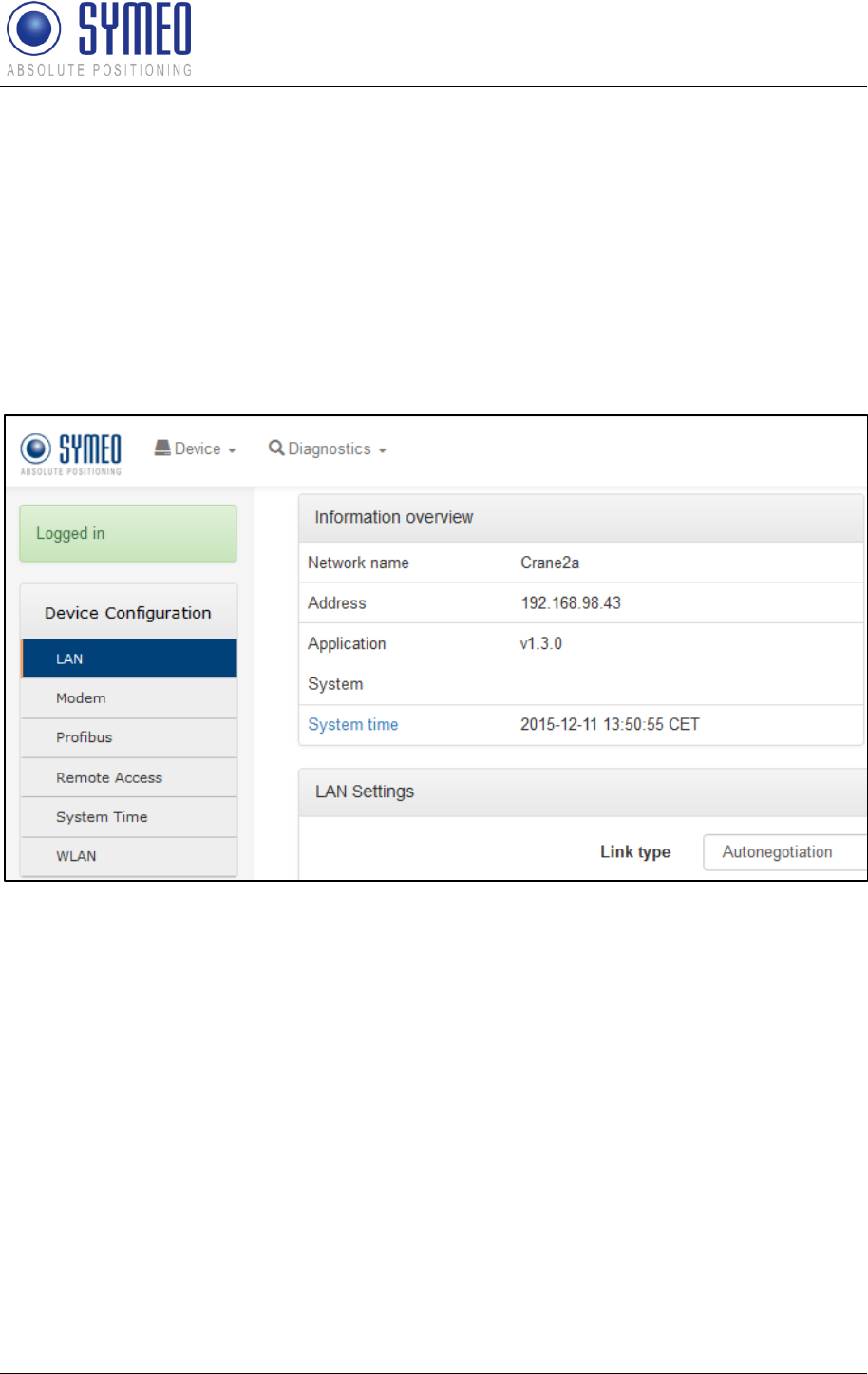Open the Diagnostics dropdown menu

coord(328,448)
